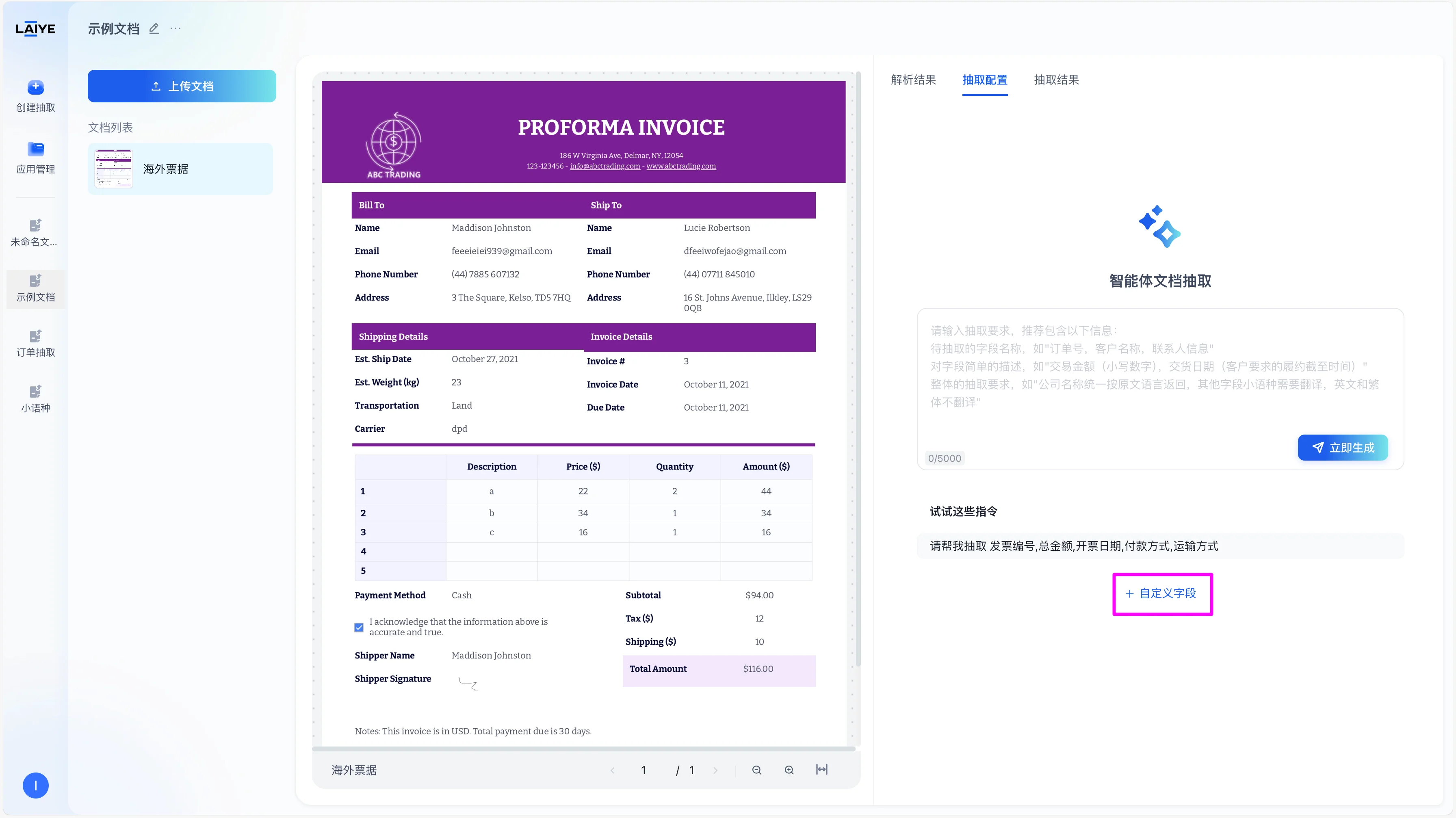The width and height of the screenshot is (1456, 818).
Task: Click the email feeeieiei939@gmail.com
Action: (x=502, y=251)
